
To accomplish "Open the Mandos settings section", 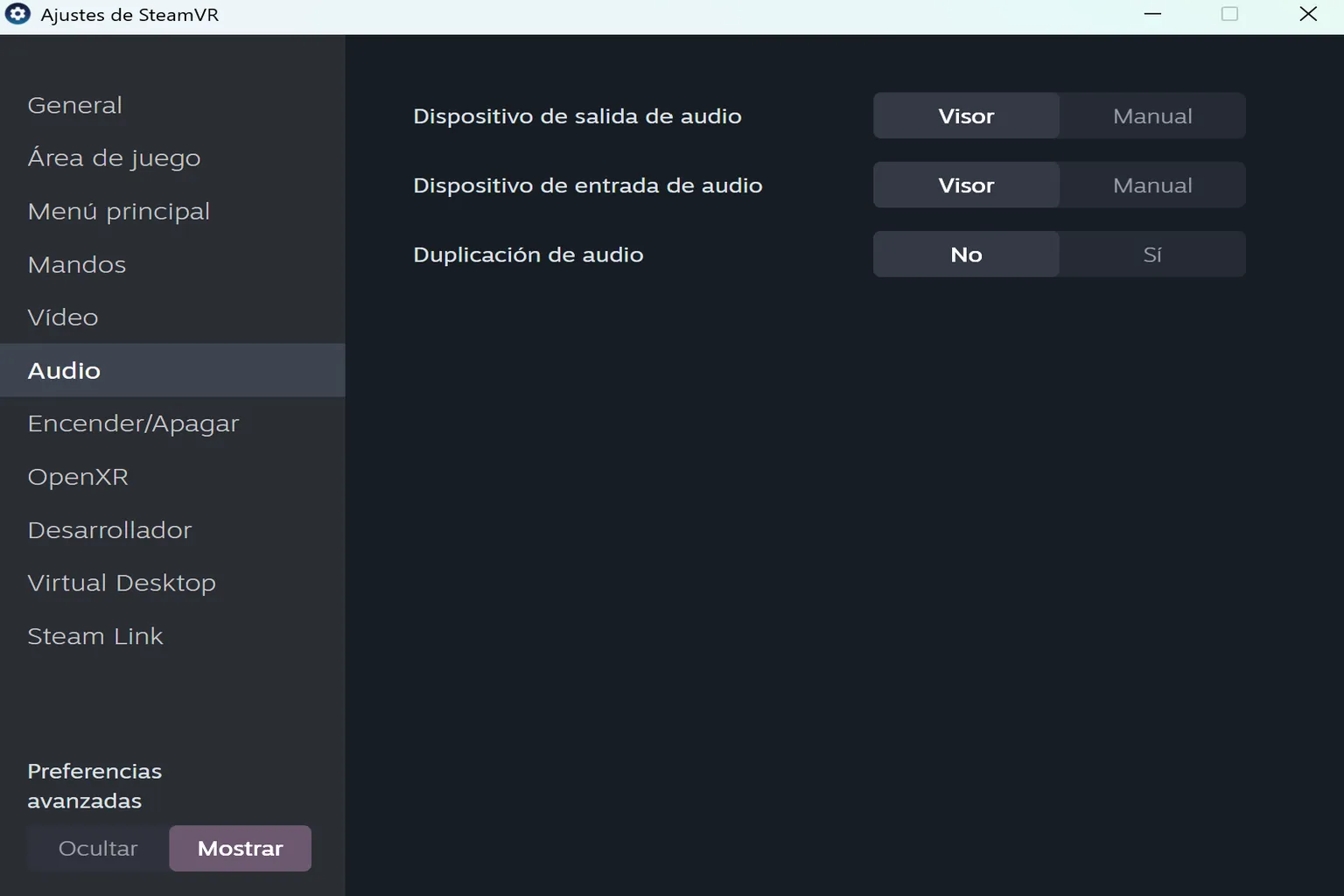I will coord(172,264).
